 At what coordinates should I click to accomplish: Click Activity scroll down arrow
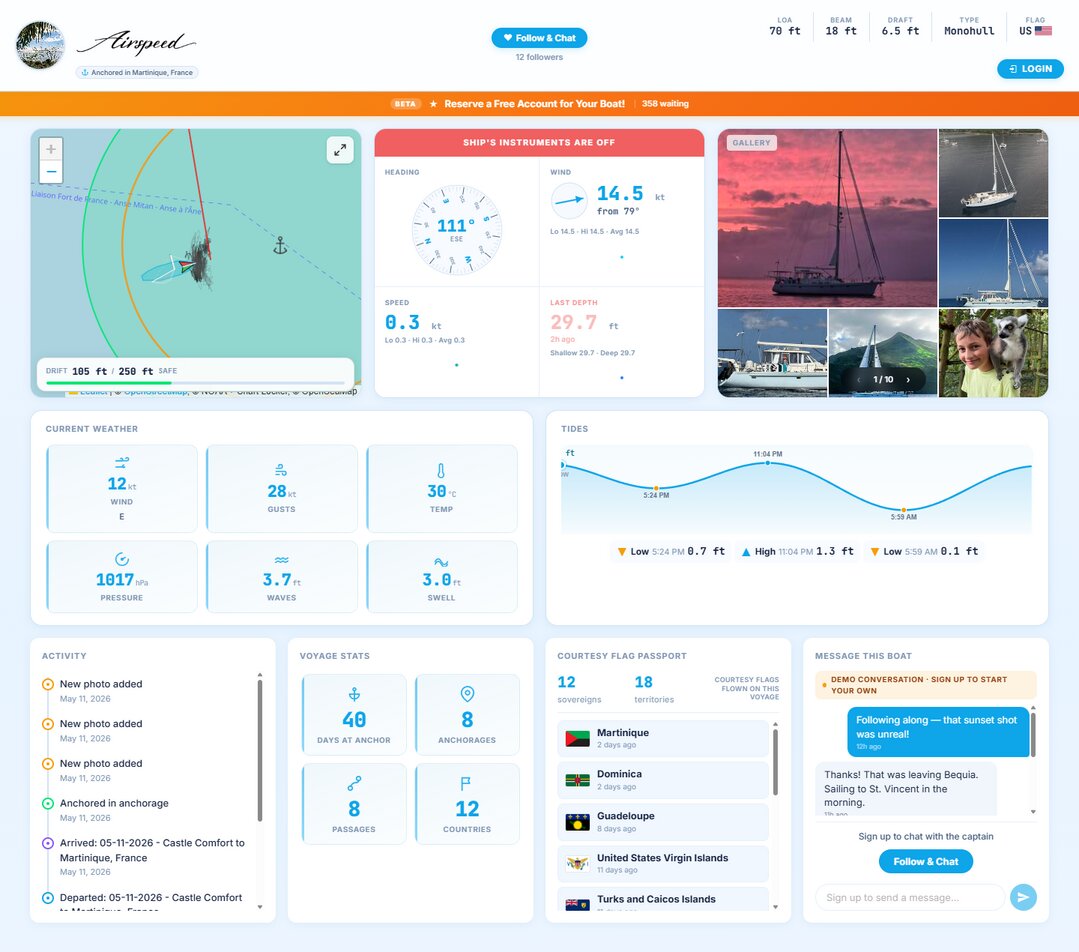[x=259, y=907]
